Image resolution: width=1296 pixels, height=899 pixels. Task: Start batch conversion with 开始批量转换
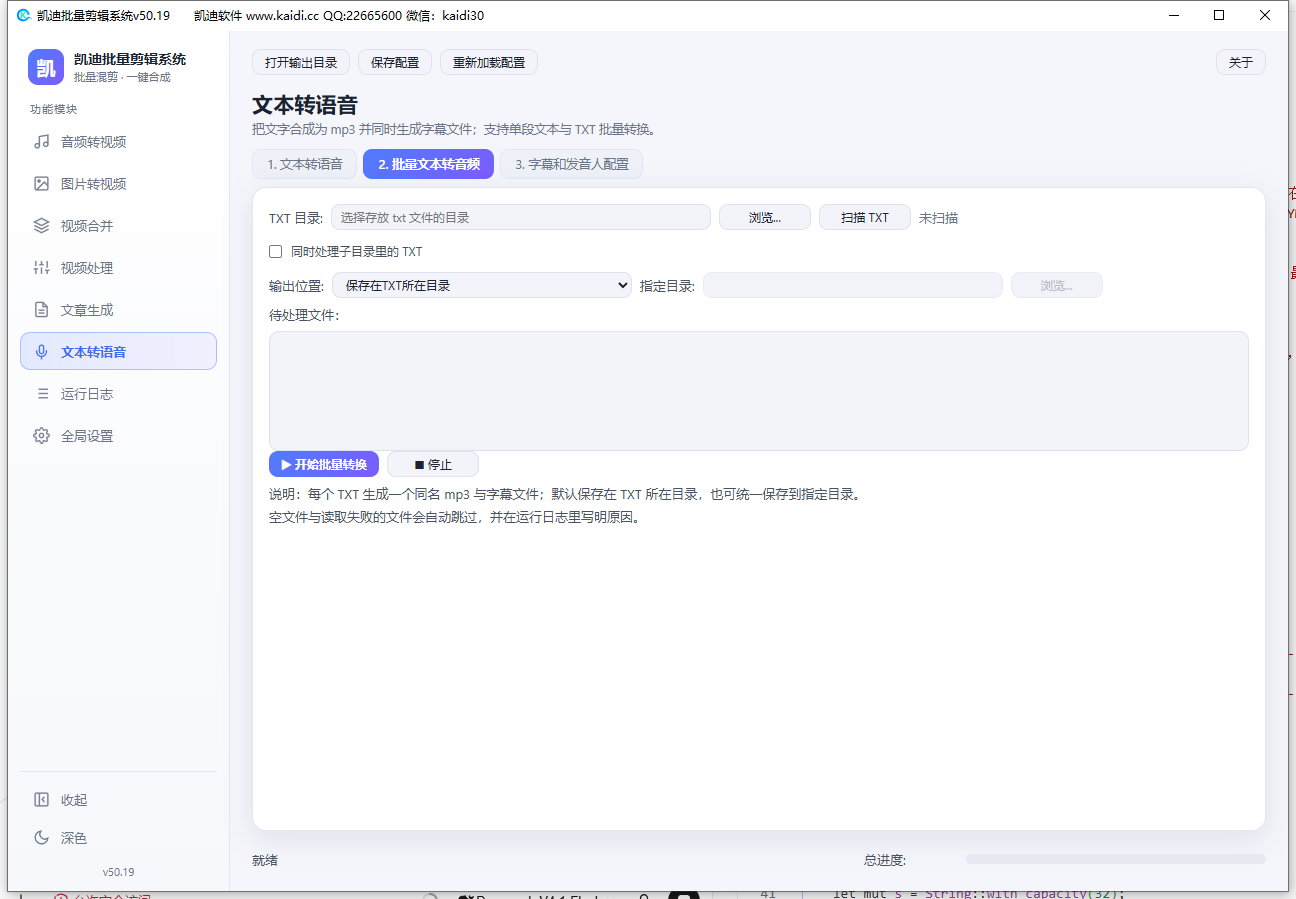pos(324,464)
